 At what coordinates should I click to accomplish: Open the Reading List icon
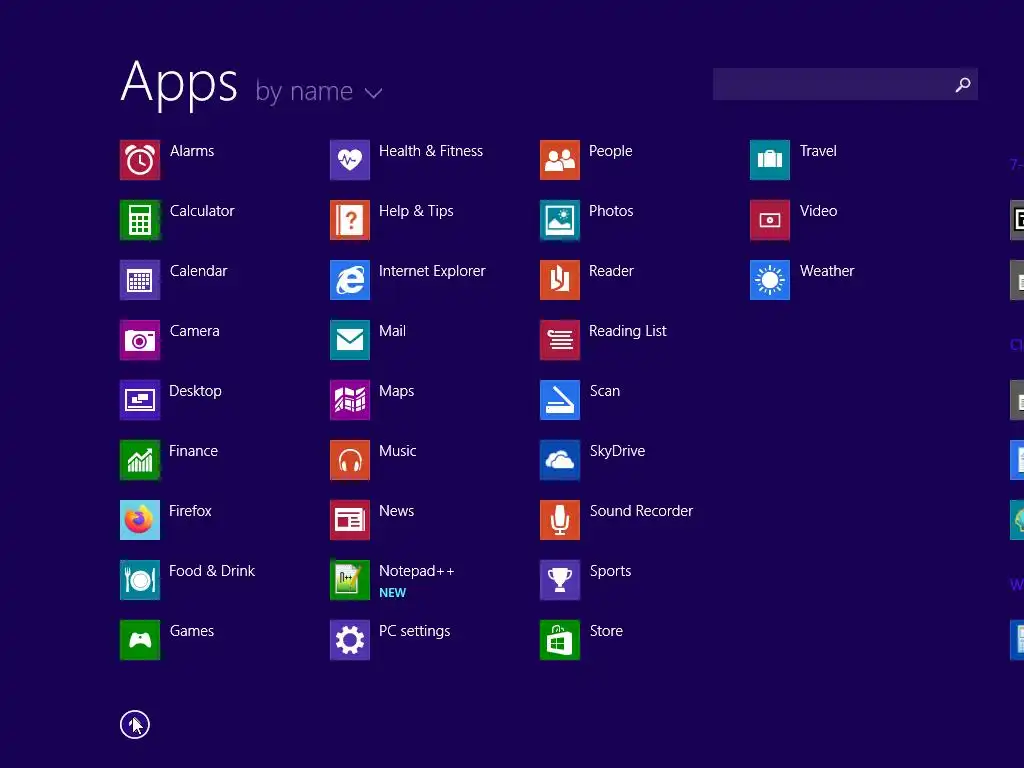click(560, 340)
